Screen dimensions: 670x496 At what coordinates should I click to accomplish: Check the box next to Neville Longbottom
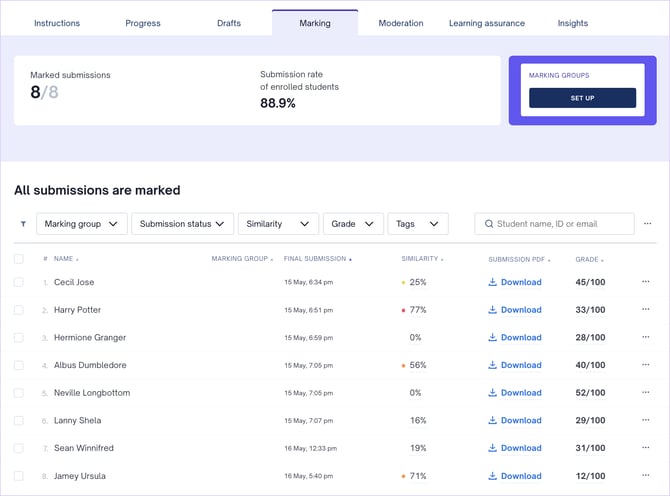click(x=19, y=393)
